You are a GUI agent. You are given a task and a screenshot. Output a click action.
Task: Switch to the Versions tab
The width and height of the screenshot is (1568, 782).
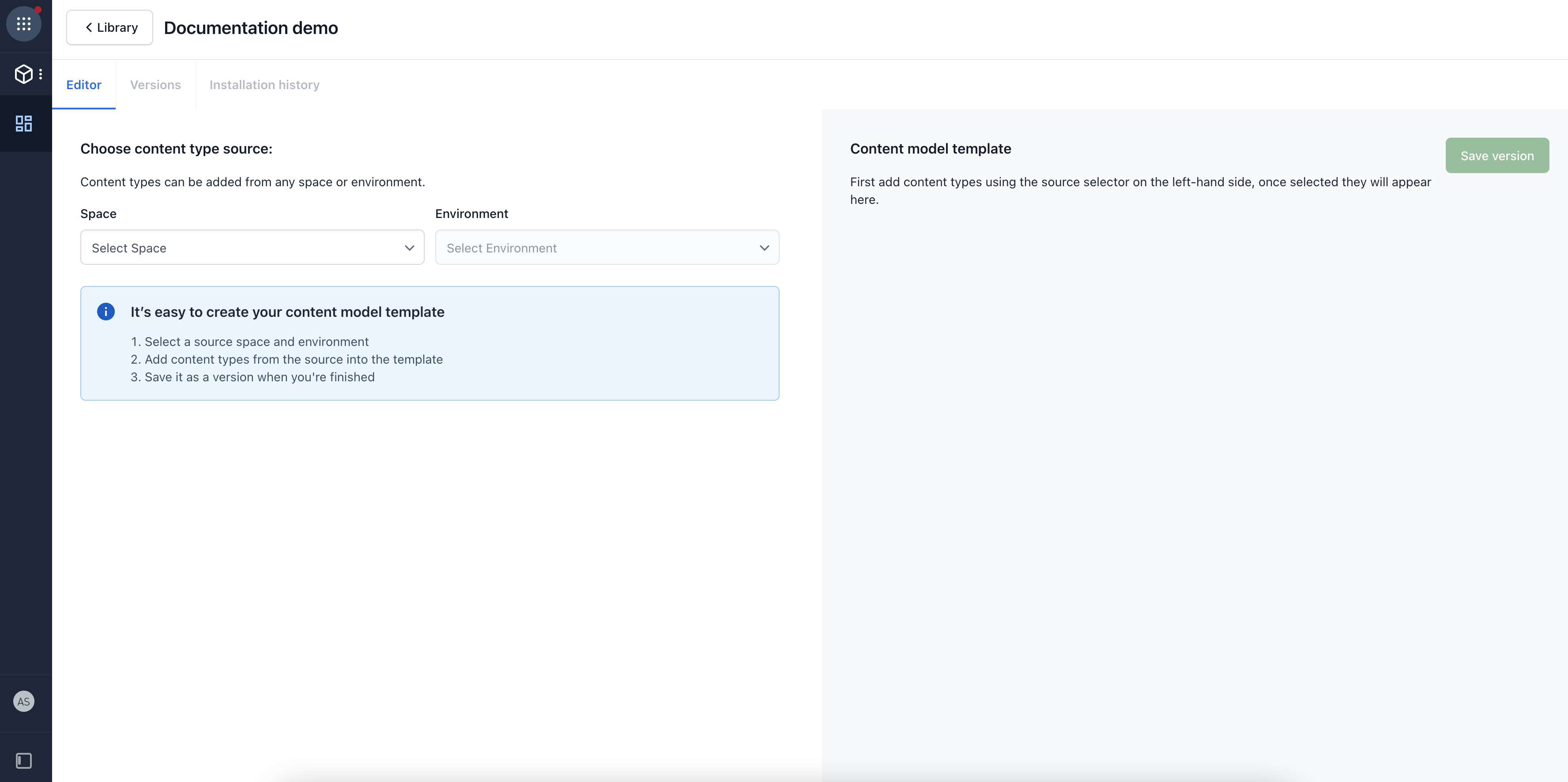pos(156,85)
